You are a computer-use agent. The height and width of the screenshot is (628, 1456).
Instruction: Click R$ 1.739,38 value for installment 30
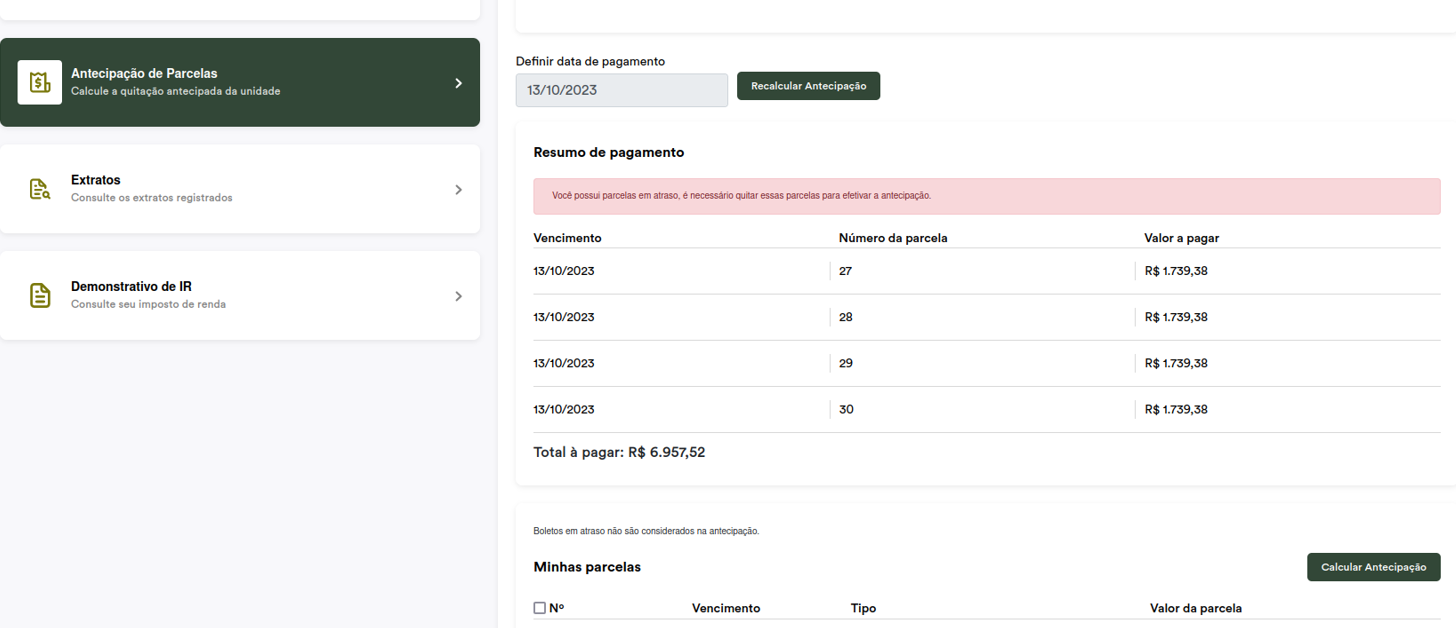(1176, 409)
